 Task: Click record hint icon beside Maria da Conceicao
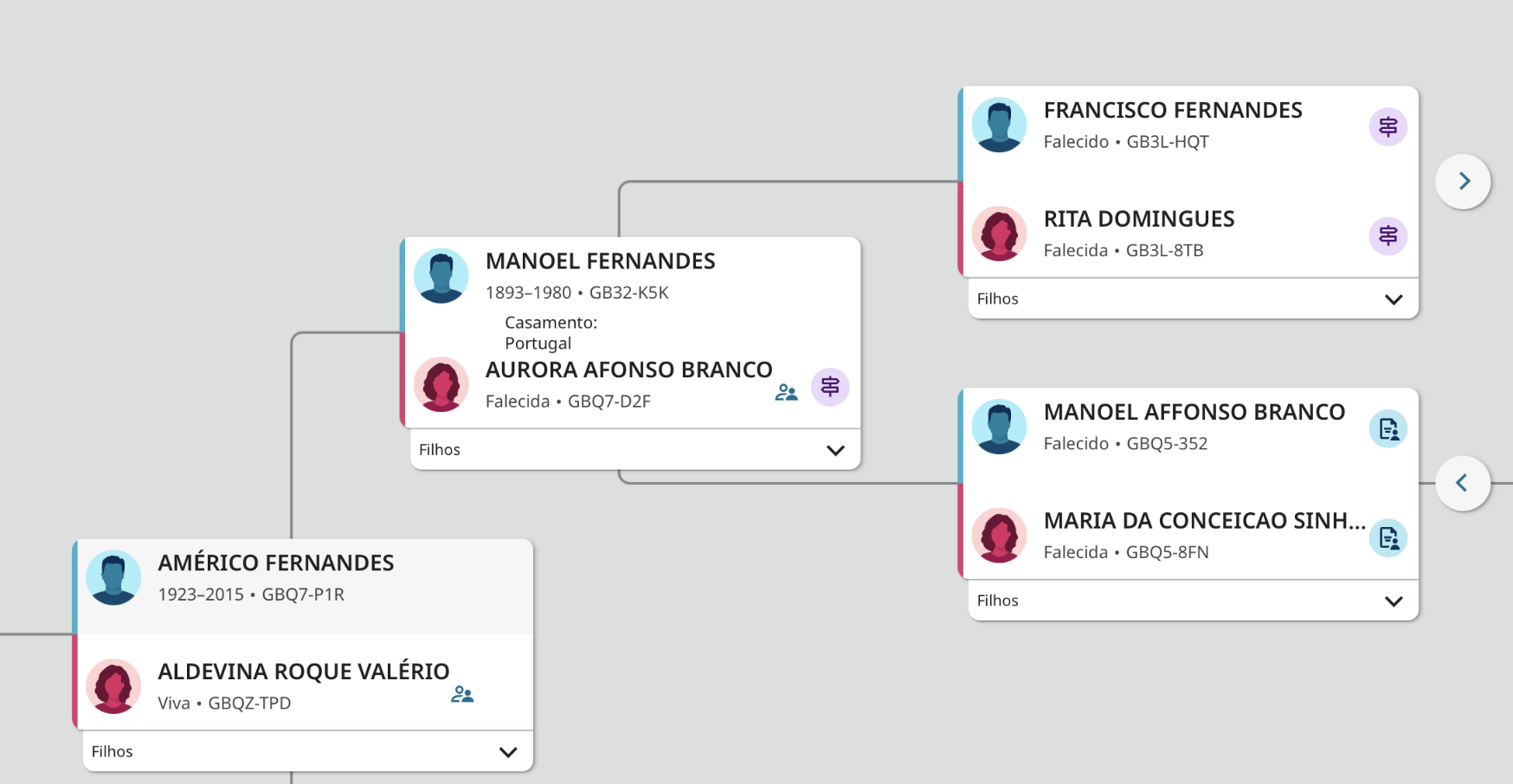click(1387, 538)
